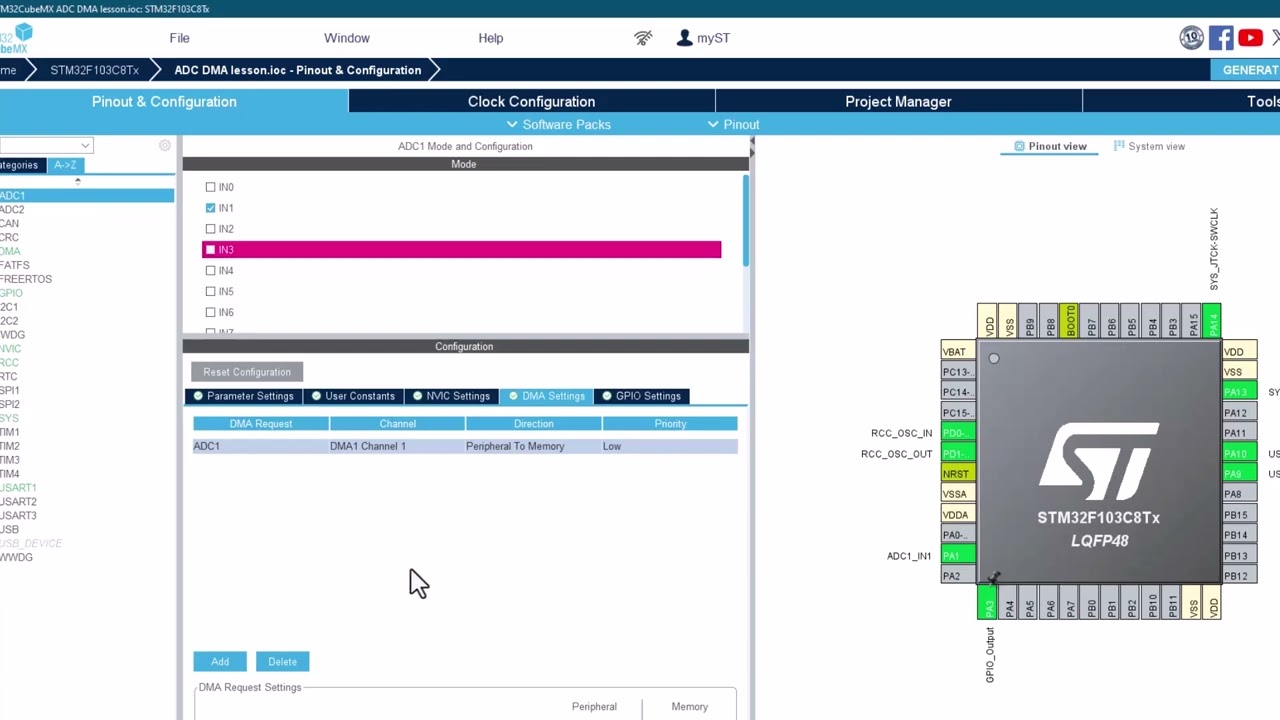The width and height of the screenshot is (1280, 720).
Task: Click the ST logo on the chip
Action: pyautogui.click(x=1099, y=461)
